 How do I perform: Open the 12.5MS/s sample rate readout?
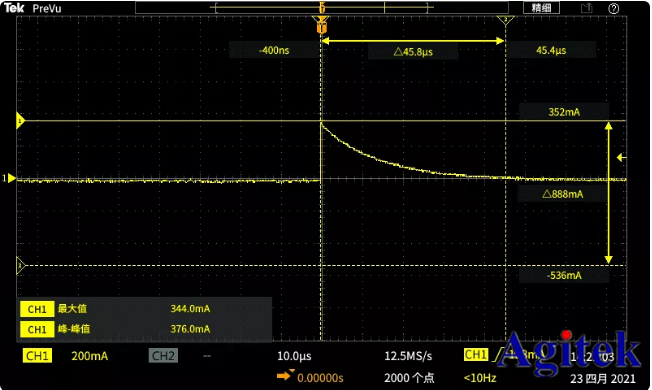coord(408,356)
